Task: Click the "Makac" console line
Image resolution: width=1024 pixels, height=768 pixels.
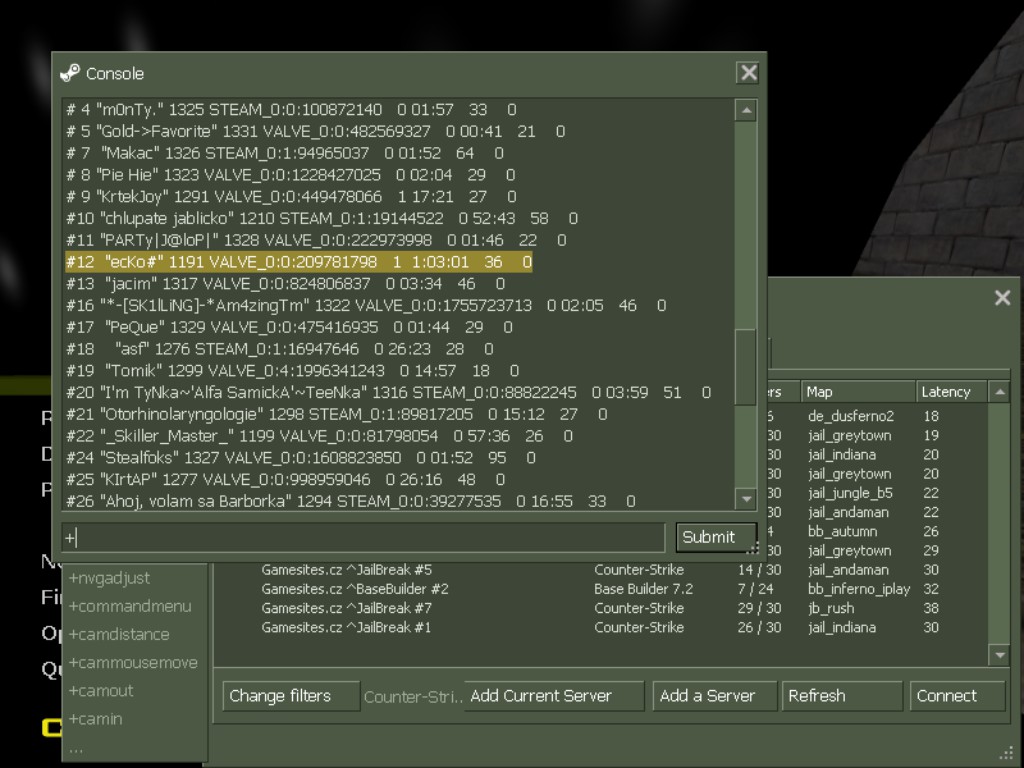Action: [x=285, y=153]
